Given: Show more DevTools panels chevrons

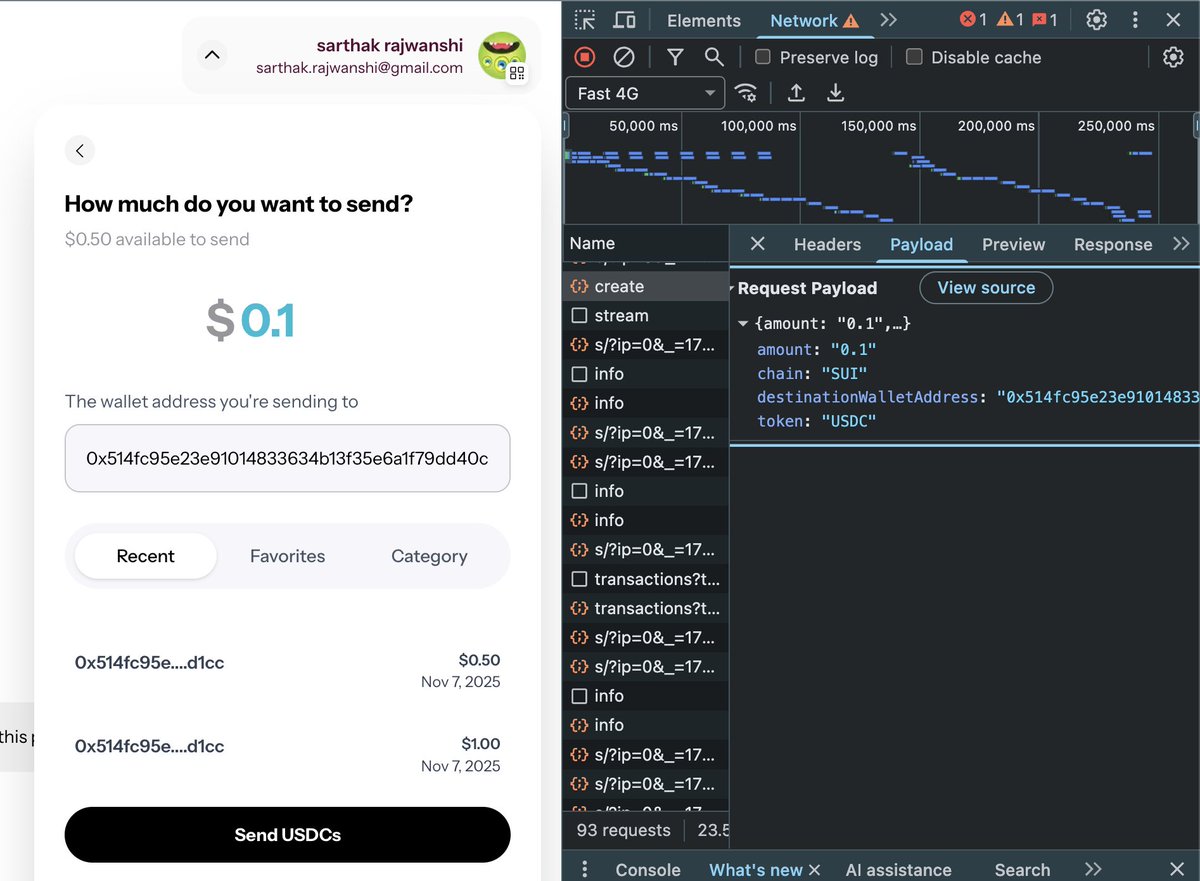Looking at the screenshot, I should pos(888,20).
